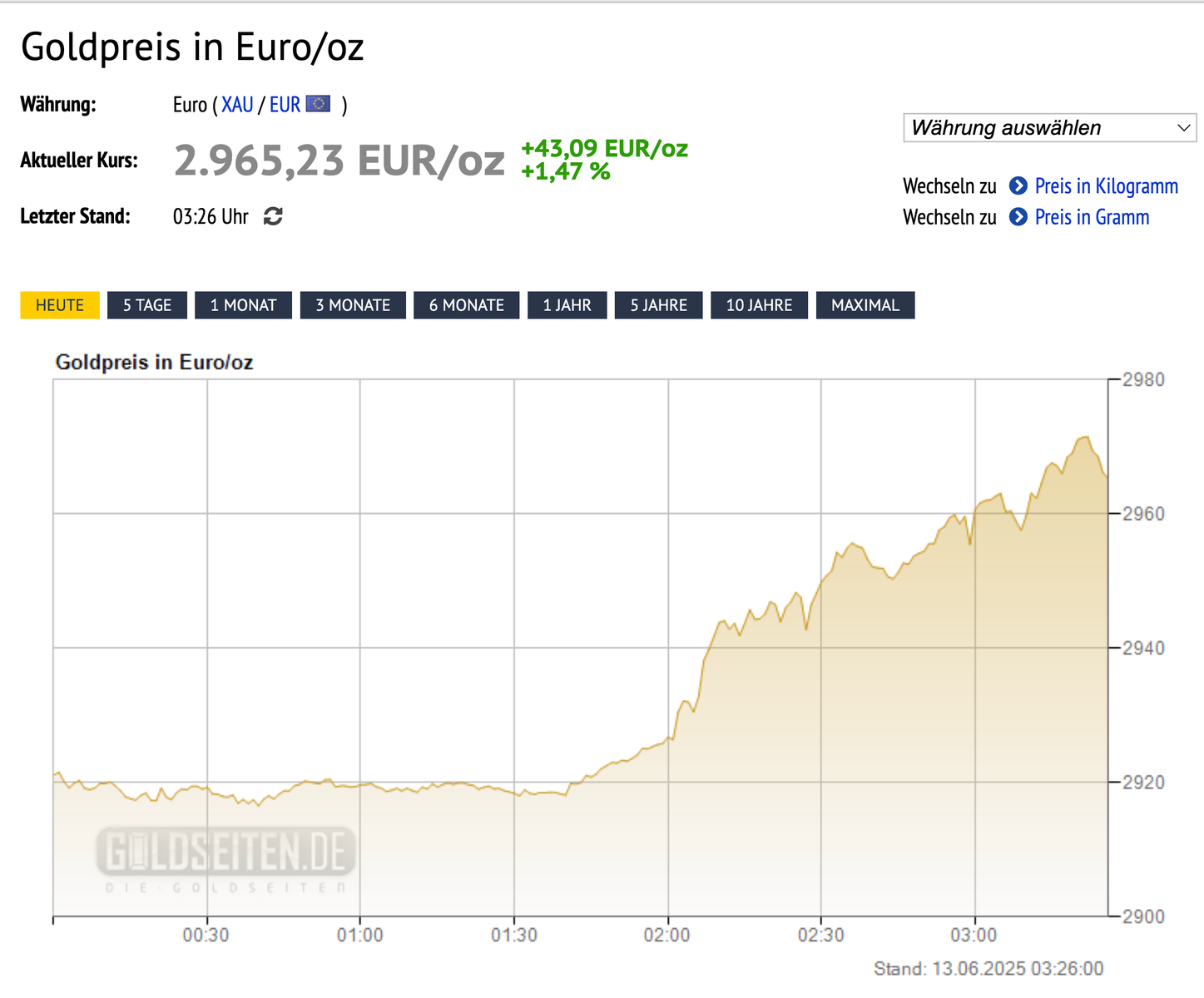Open the XAU link
1204x998 pixels.
pyautogui.click(x=237, y=105)
